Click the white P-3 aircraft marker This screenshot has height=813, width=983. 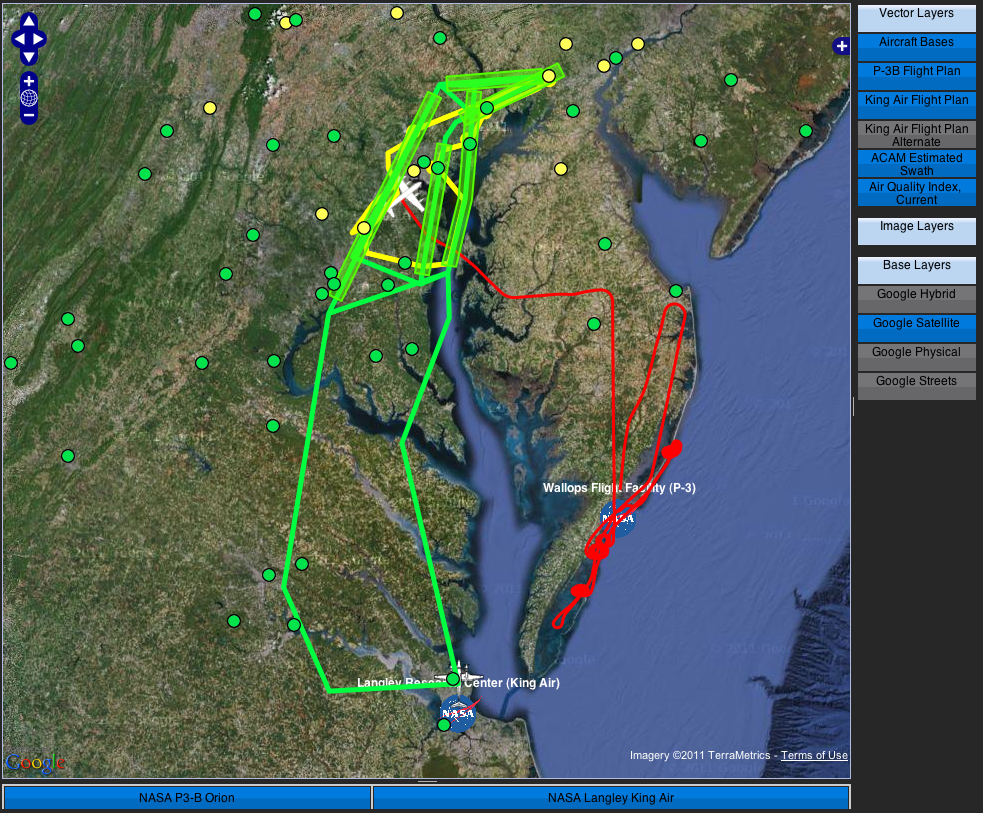coord(409,194)
